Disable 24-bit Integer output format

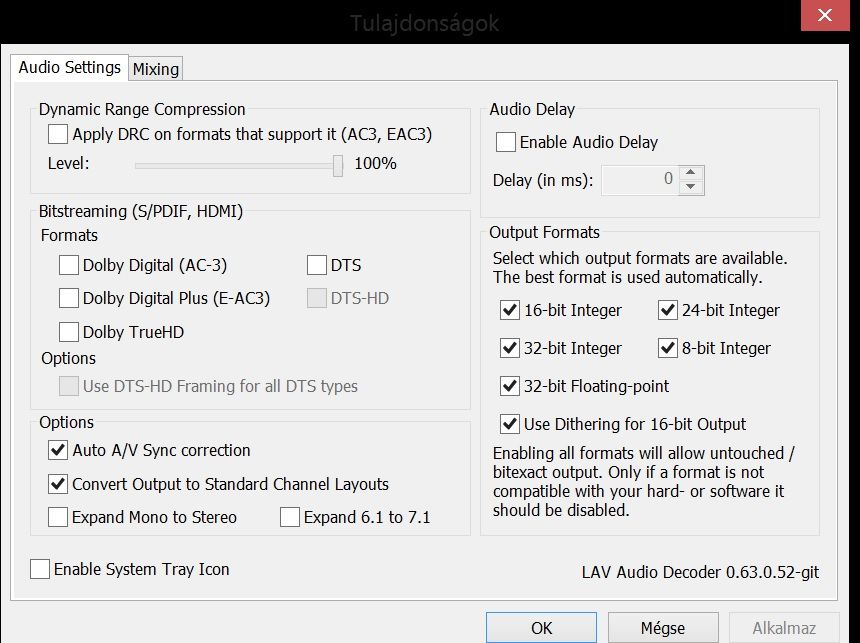[669, 310]
